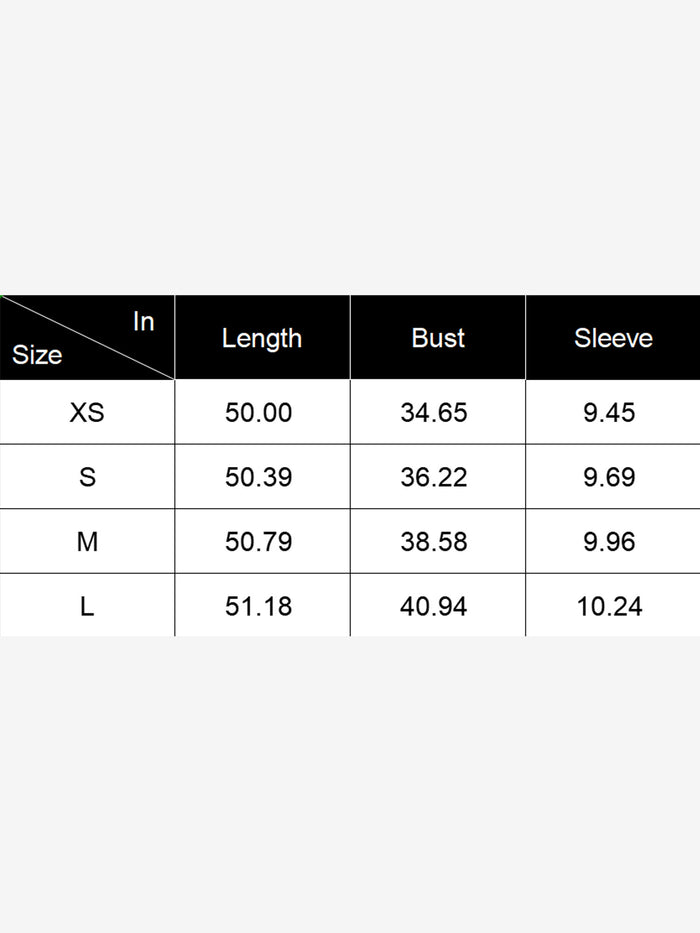Click the S sleeve value 9.69
This screenshot has height=933, width=700.
[609, 477]
